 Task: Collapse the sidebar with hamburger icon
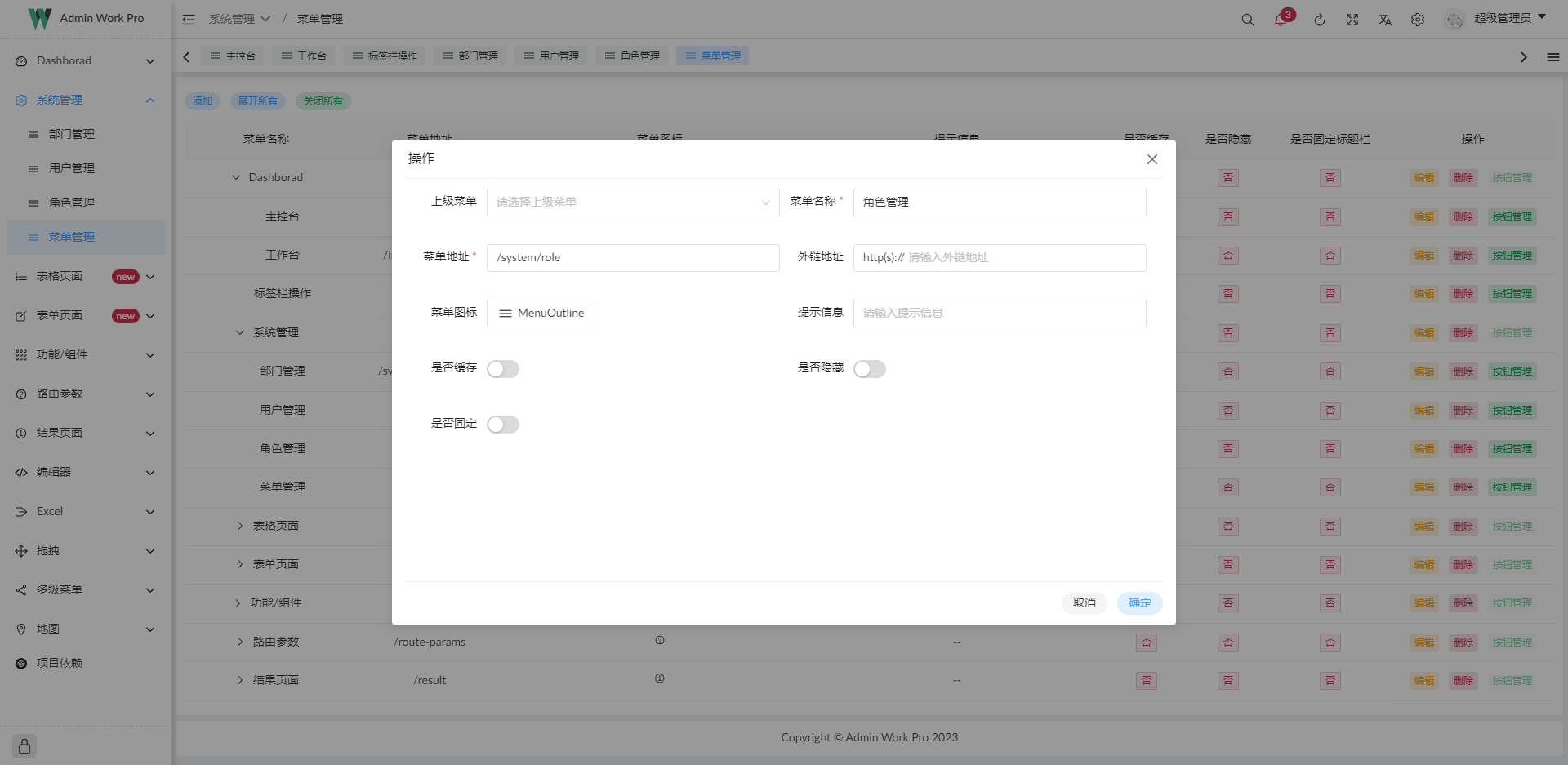189,19
